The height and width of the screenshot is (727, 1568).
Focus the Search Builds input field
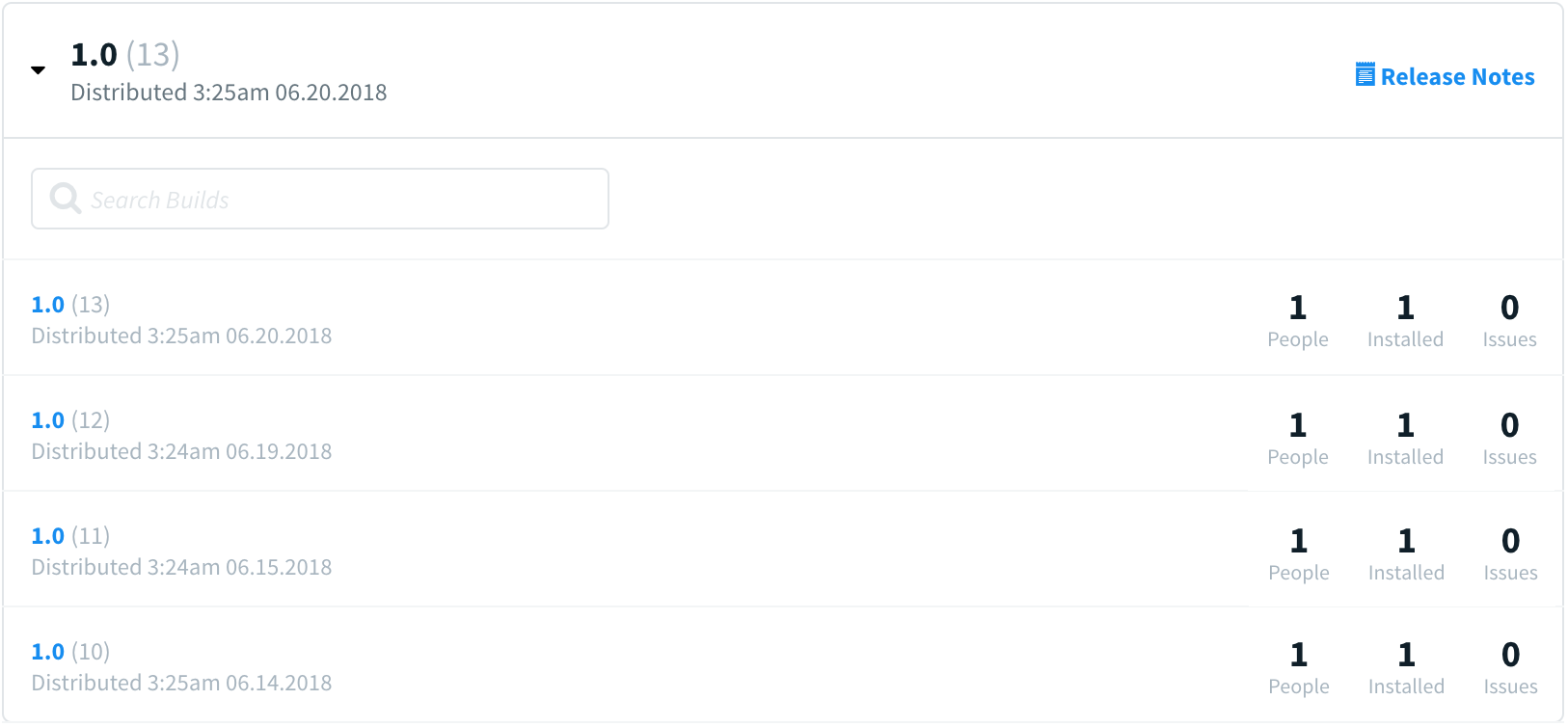(338, 200)
